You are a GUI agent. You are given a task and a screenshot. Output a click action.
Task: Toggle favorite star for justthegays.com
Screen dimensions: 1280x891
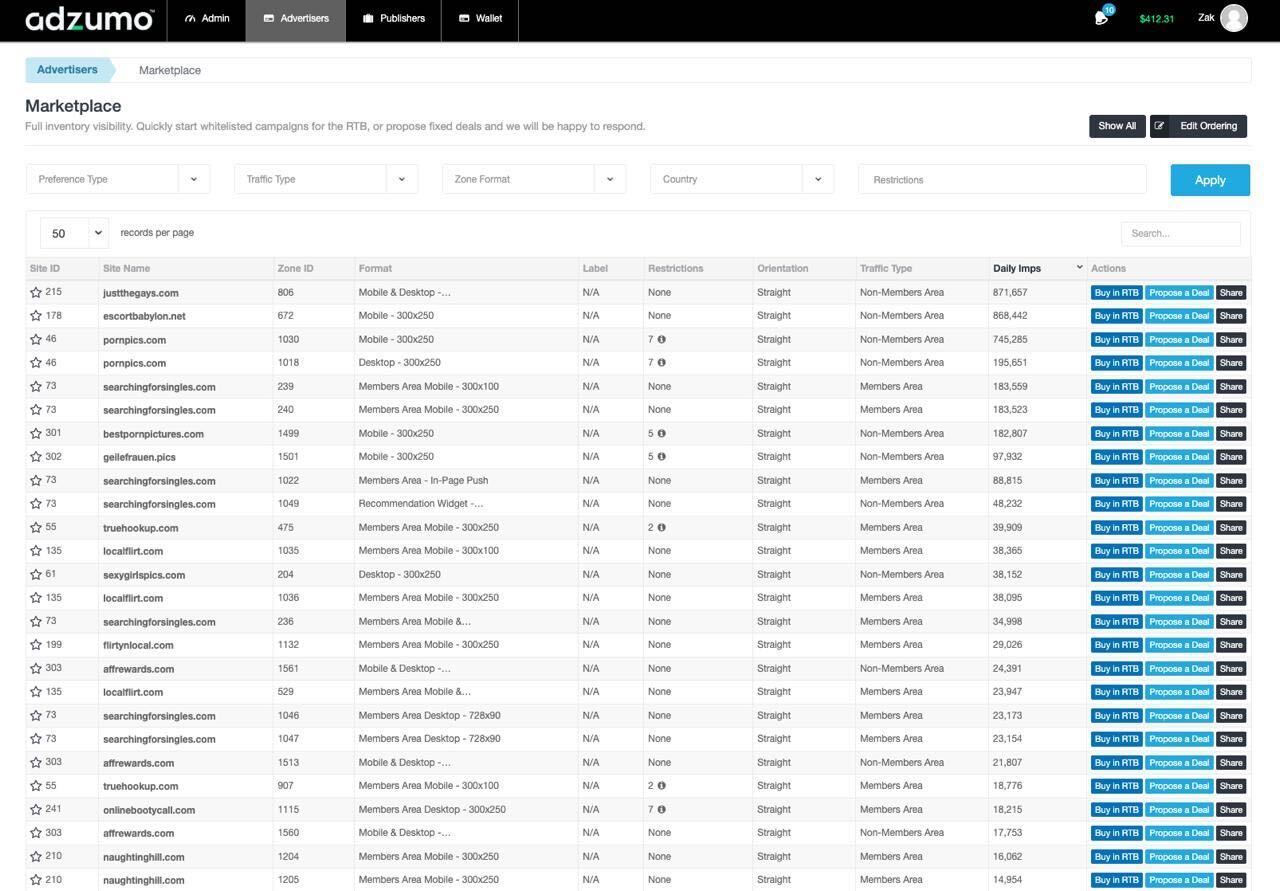click(36, 293)
